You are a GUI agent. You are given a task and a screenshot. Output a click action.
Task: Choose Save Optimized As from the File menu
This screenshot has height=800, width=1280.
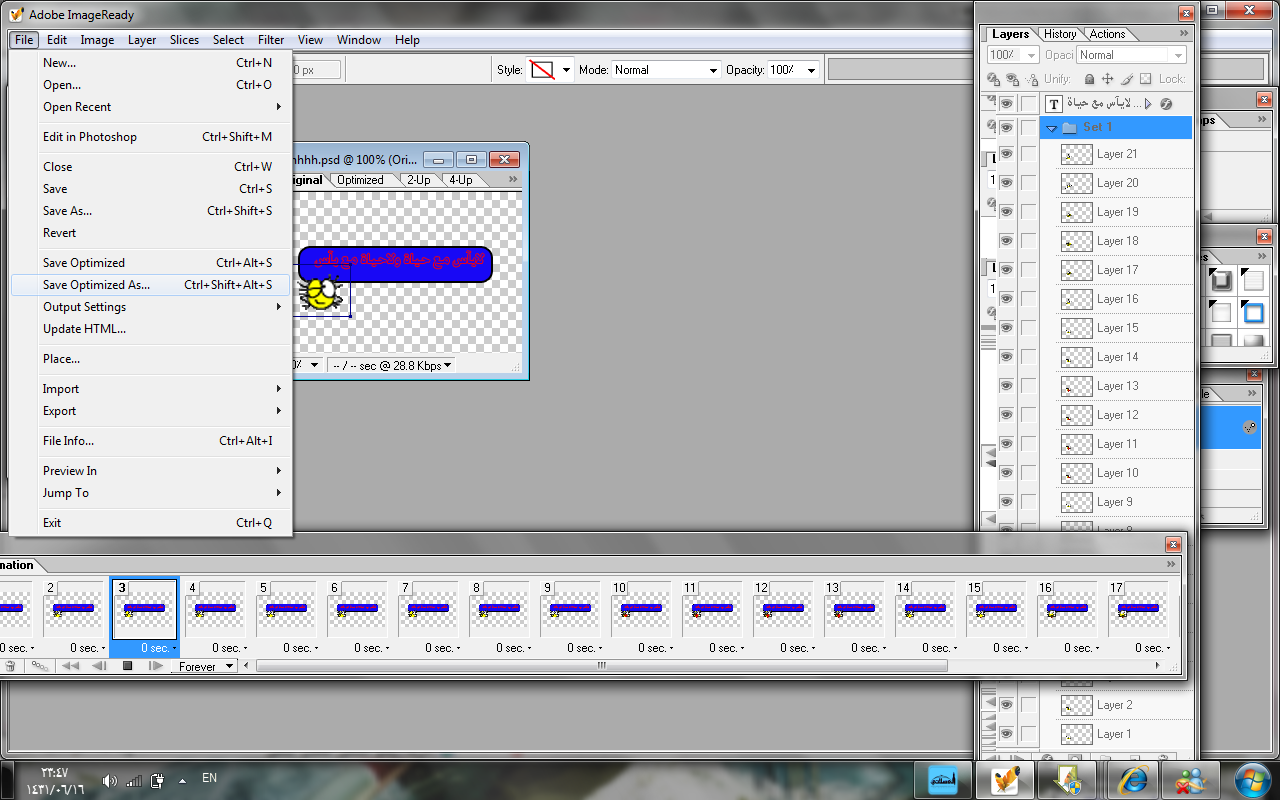(x=96, y=285)
